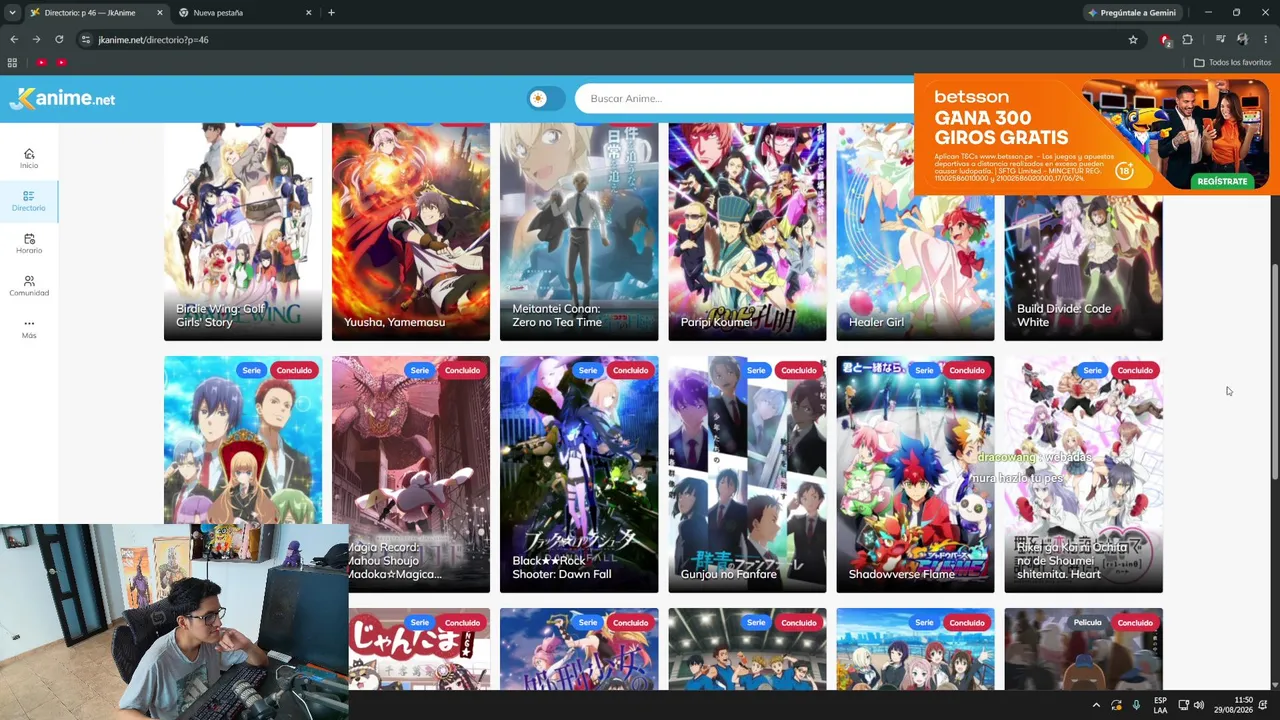Screen dimensions: 1280x720
Task: Open the Inicio home page in sidebar
Action: pyautogui.click(x=29, y=158)
